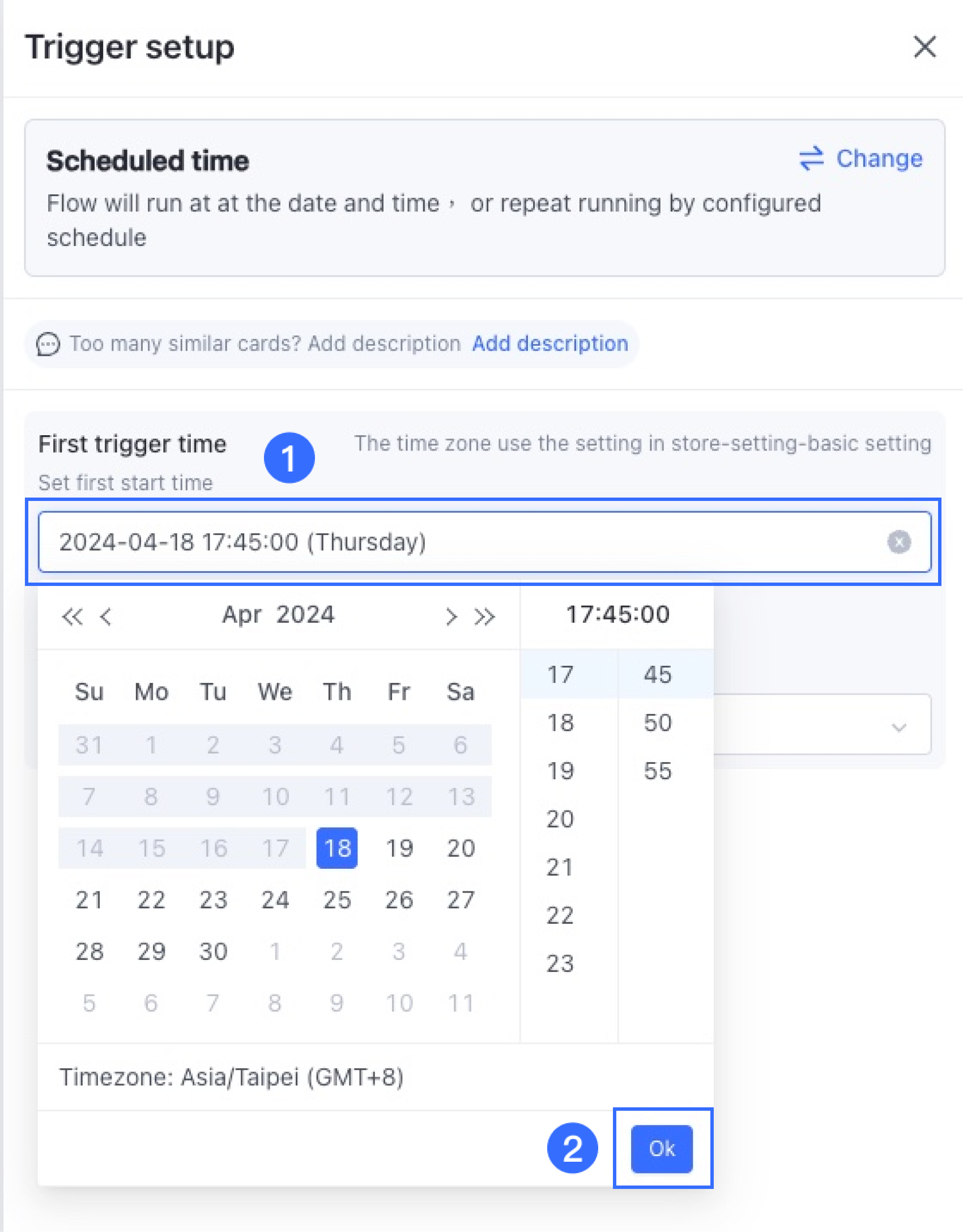Expand the dropdown chevron behind the calendar

click(898, 727)
